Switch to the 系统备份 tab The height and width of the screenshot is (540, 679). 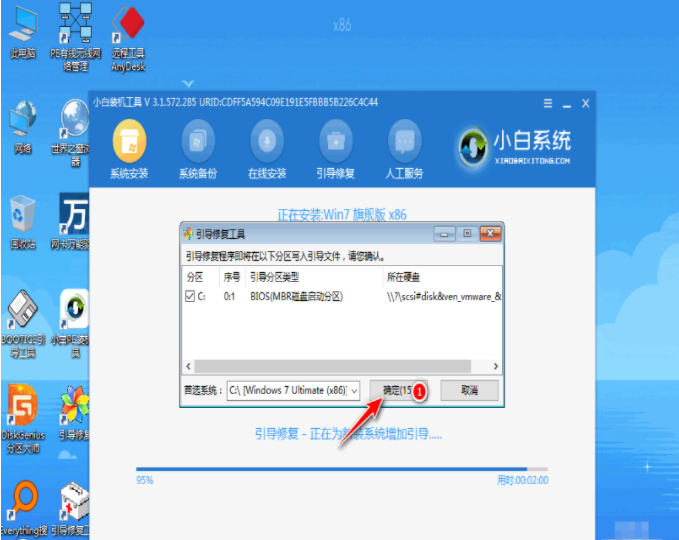click(x=198, y=150)
